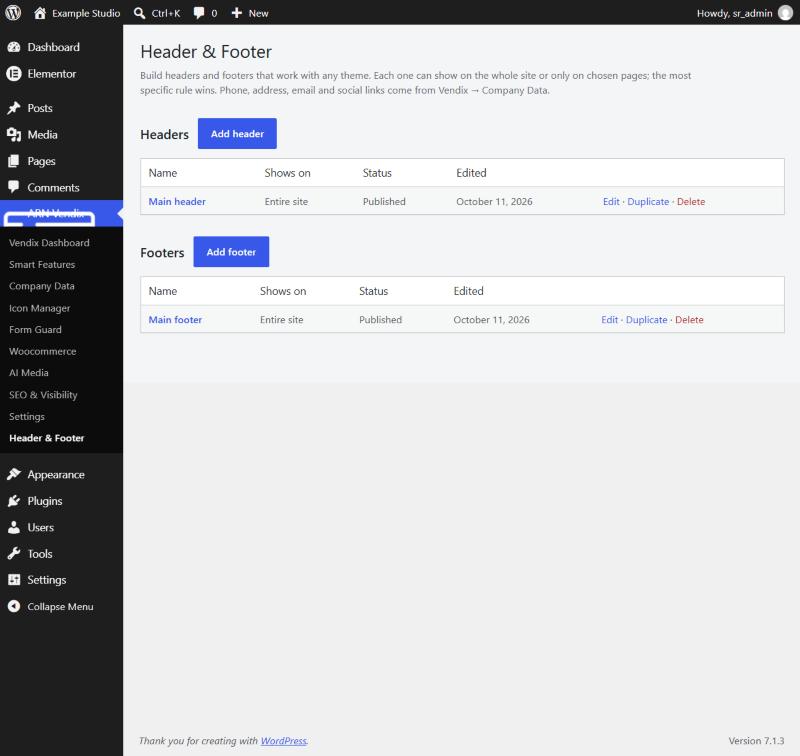Click the user avatar icon

click(x=785, y=13)
